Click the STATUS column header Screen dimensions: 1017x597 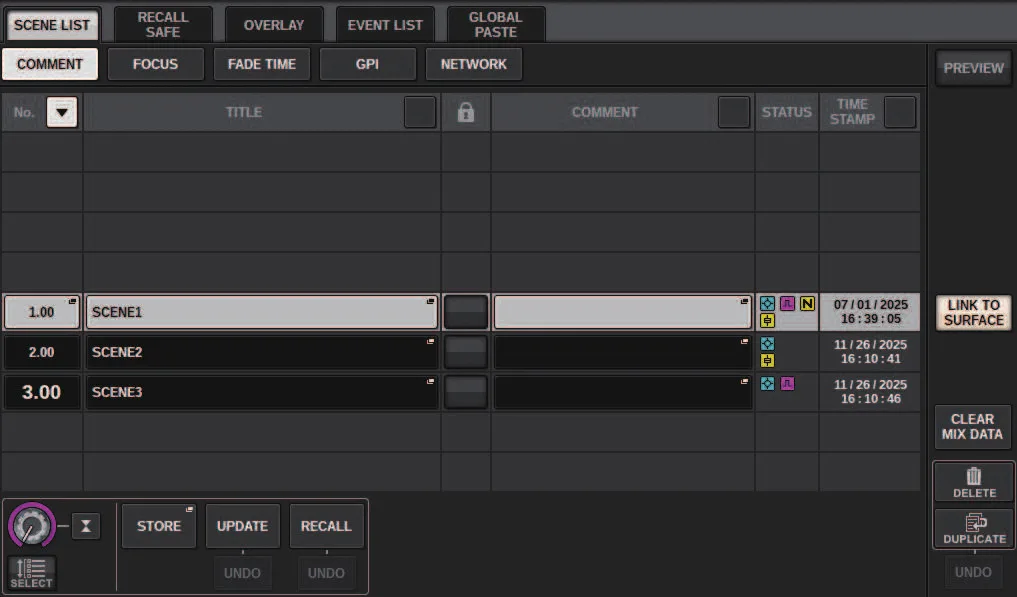click(787, 112)
